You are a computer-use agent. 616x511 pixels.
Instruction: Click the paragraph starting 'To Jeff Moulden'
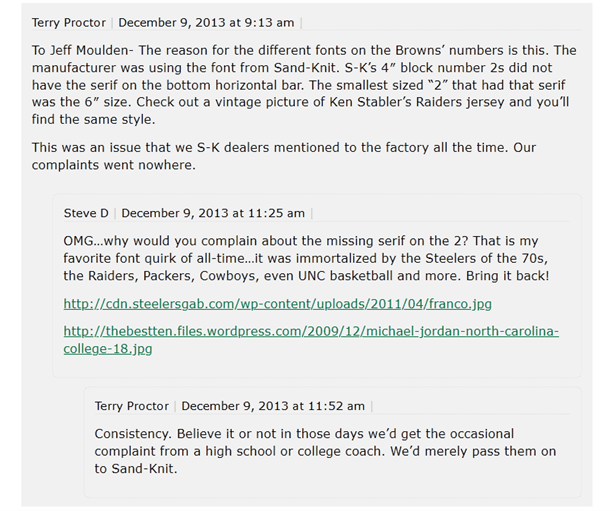[304, 85]
